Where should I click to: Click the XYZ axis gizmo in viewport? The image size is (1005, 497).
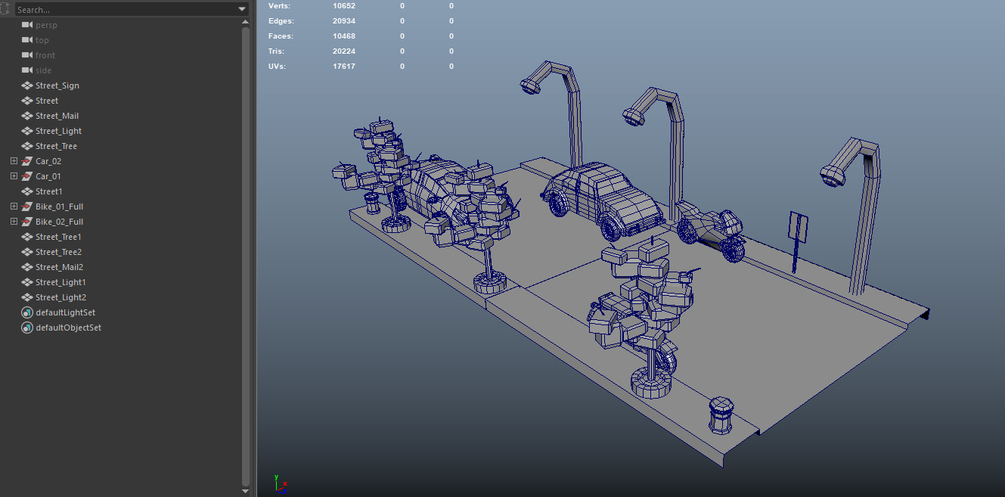(279, 484)
